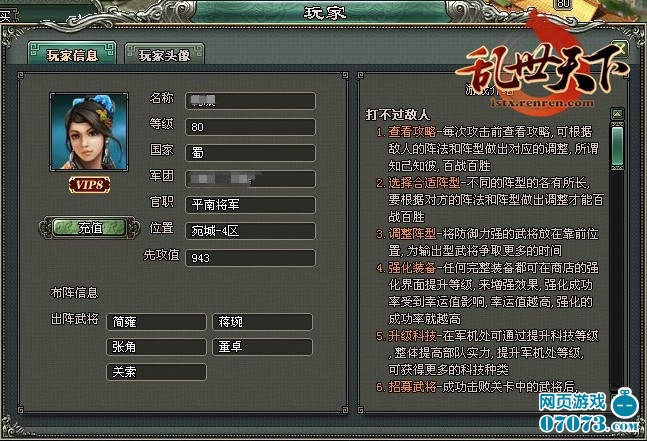
Task: Select general 董卓 in formation
Action: (262, 347)
